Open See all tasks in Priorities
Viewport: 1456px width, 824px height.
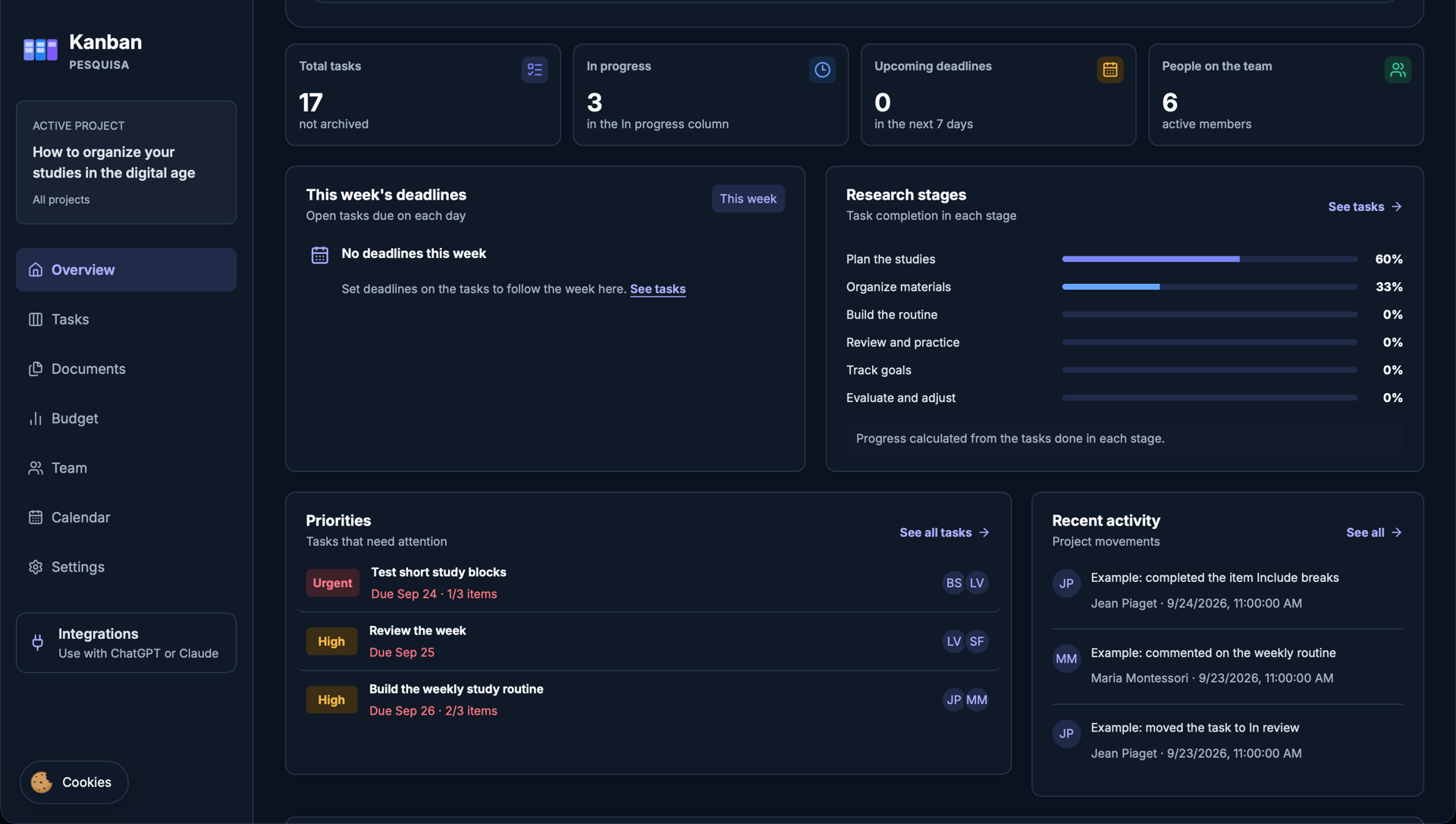944,533
